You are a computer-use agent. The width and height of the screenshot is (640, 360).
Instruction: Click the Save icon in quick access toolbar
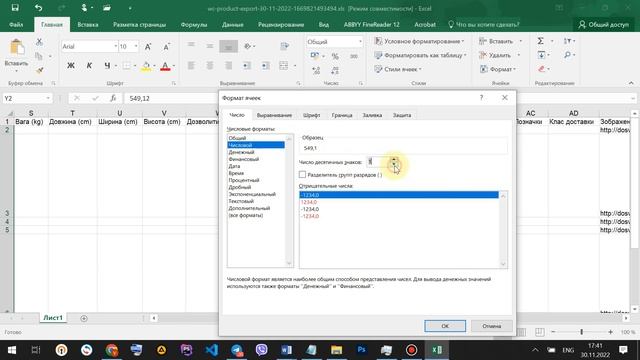(x=15, y=8)
